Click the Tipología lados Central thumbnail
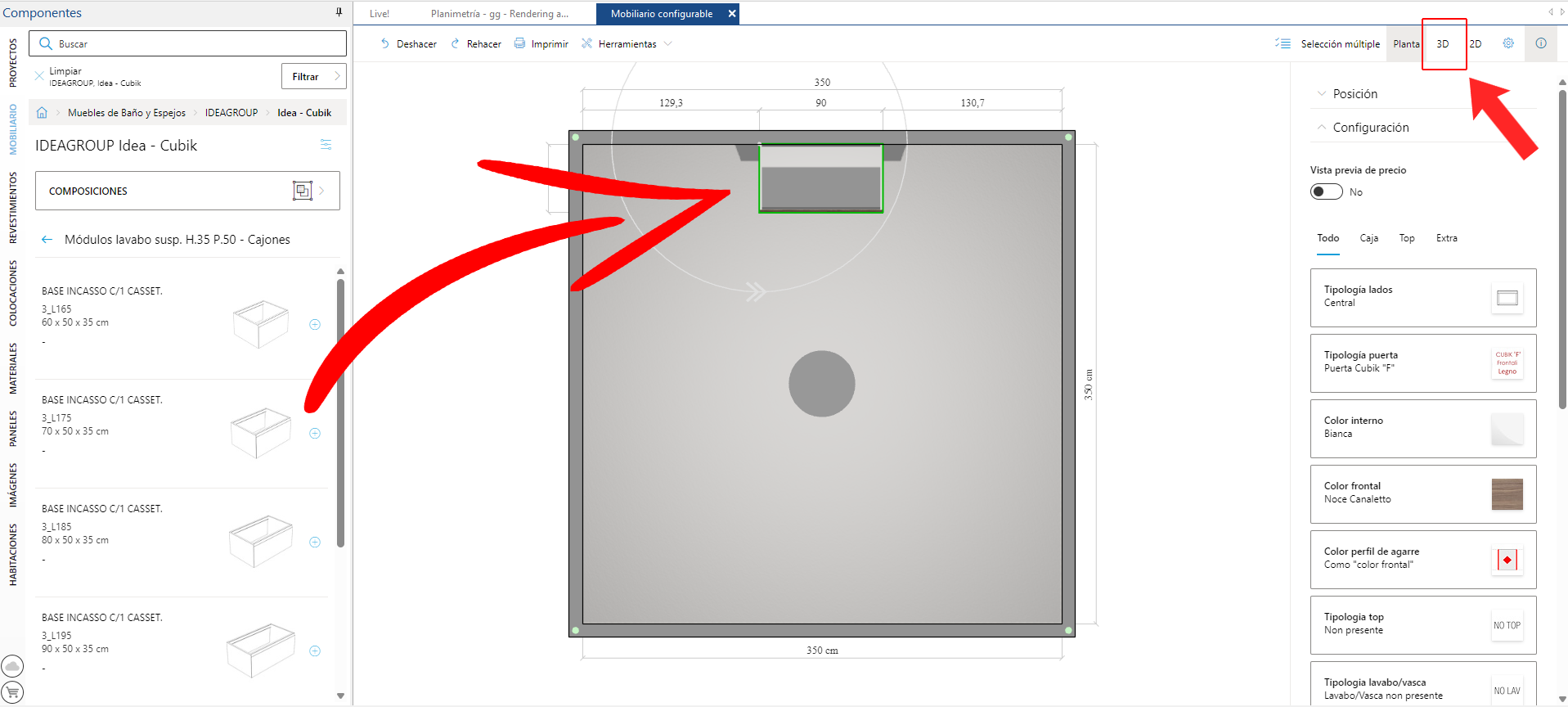Image resolution: width=1568 pixels, height=707 pixels. pyautogui.click(x=1507, y=298)
